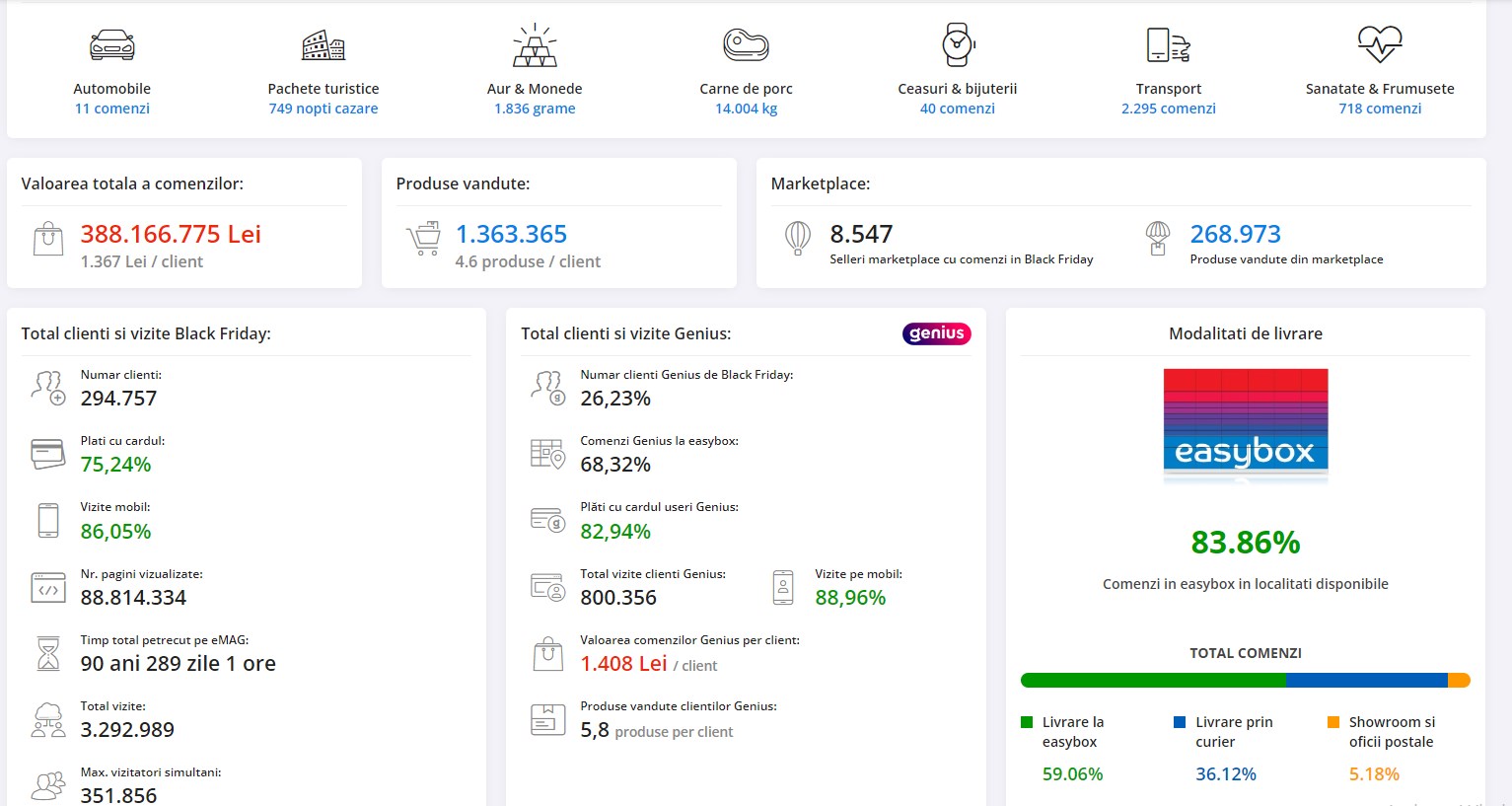Click green segment of the Total Comenzi bar

pos(1152,680)
